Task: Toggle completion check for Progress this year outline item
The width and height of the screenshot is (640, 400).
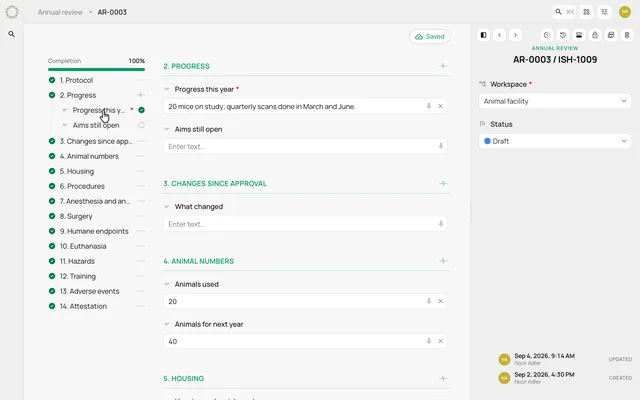Action: pos(141,110)
